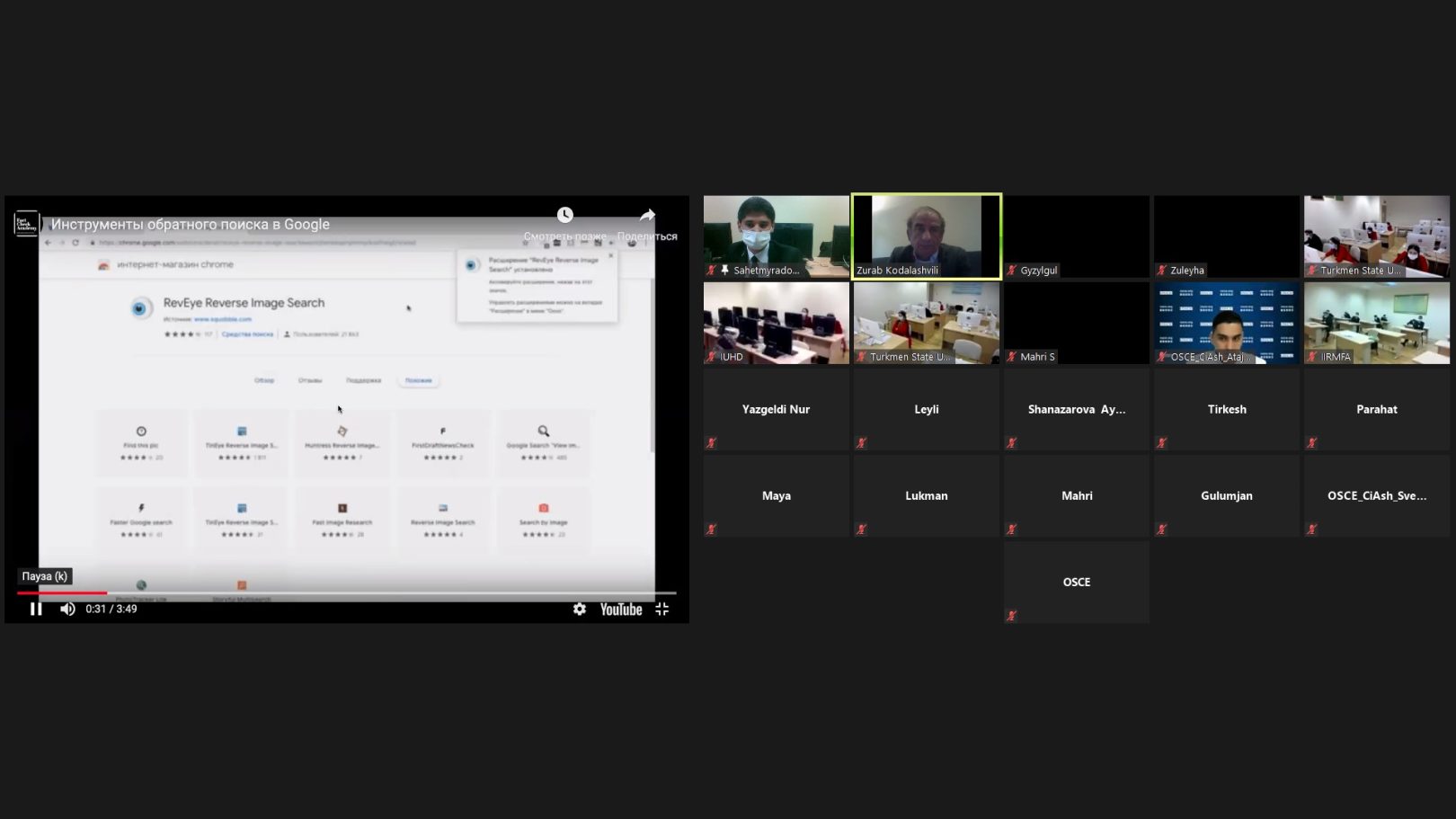Click muted mic icon on Mahri S tile
The width and height of the screenshot is (1456, 819).
(x=1012, y=357)
